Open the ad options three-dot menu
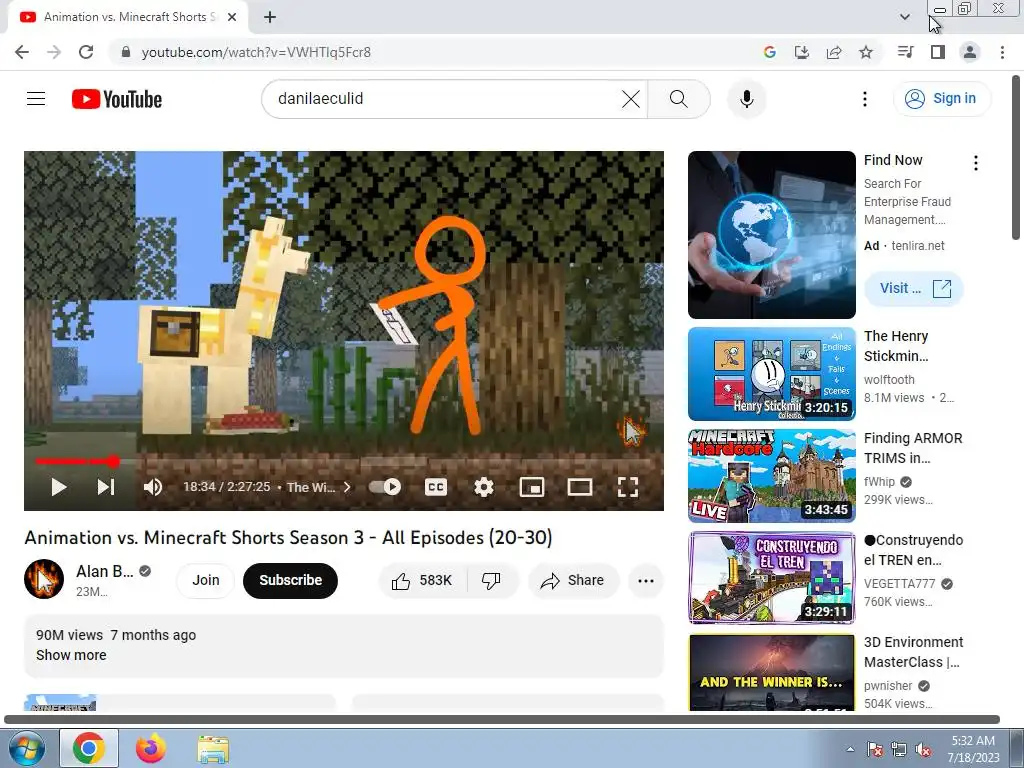1024x768 pixels. (x=976, y=163)
